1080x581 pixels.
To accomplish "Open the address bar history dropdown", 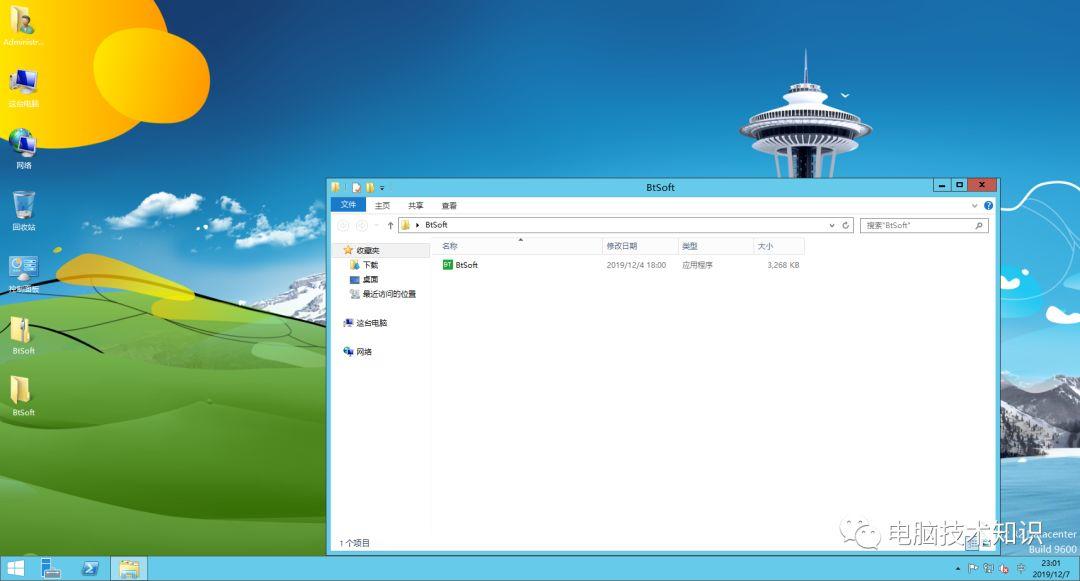I will pos(831,225).
